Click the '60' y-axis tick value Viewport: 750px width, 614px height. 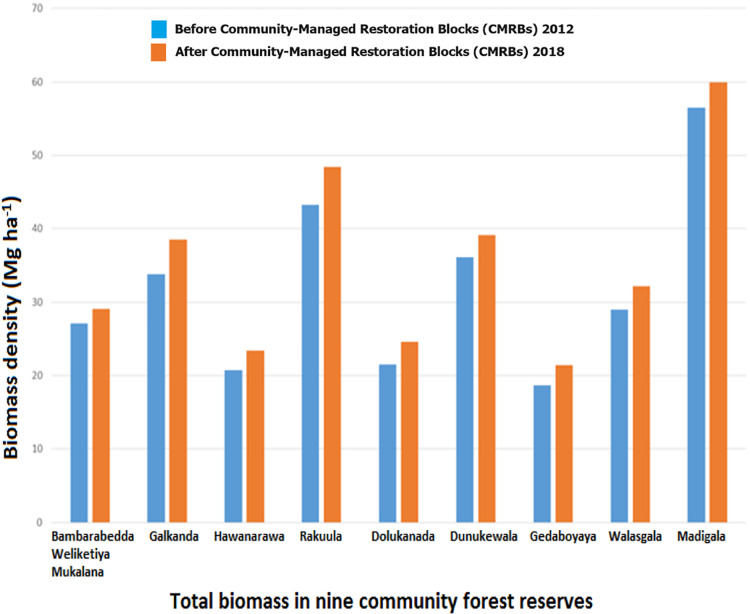38,82
